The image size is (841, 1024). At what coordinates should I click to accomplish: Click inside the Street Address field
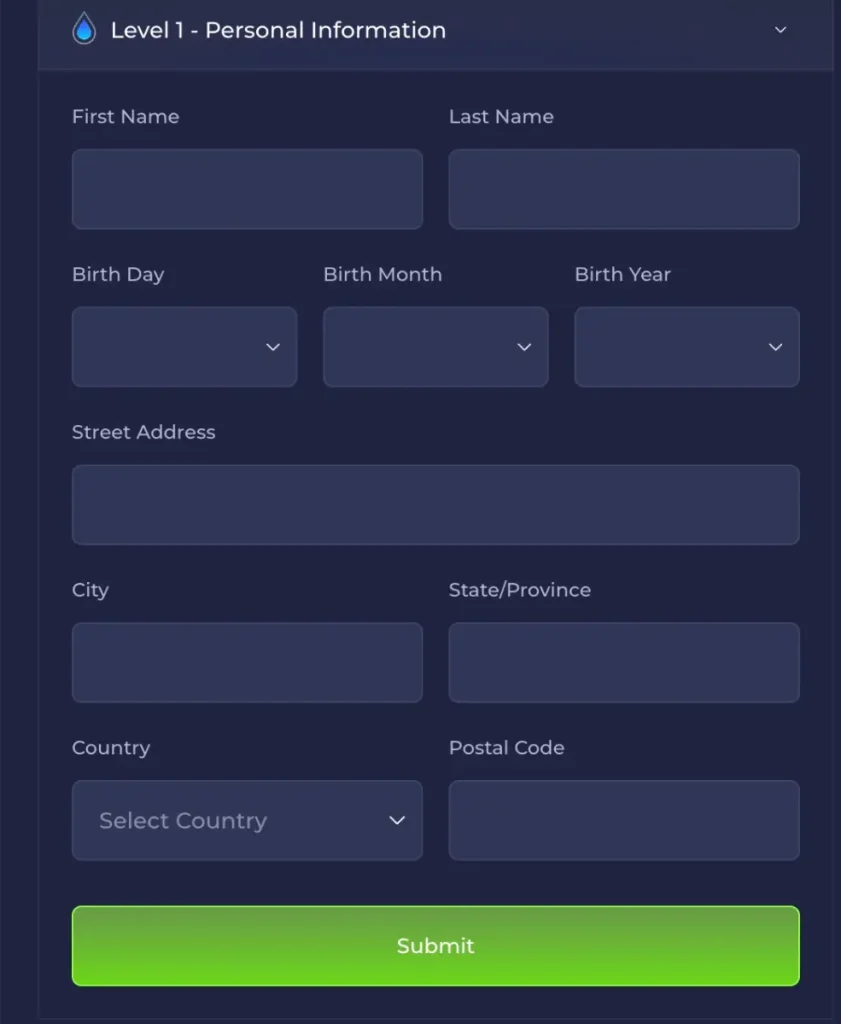click(x=435, y=505)
